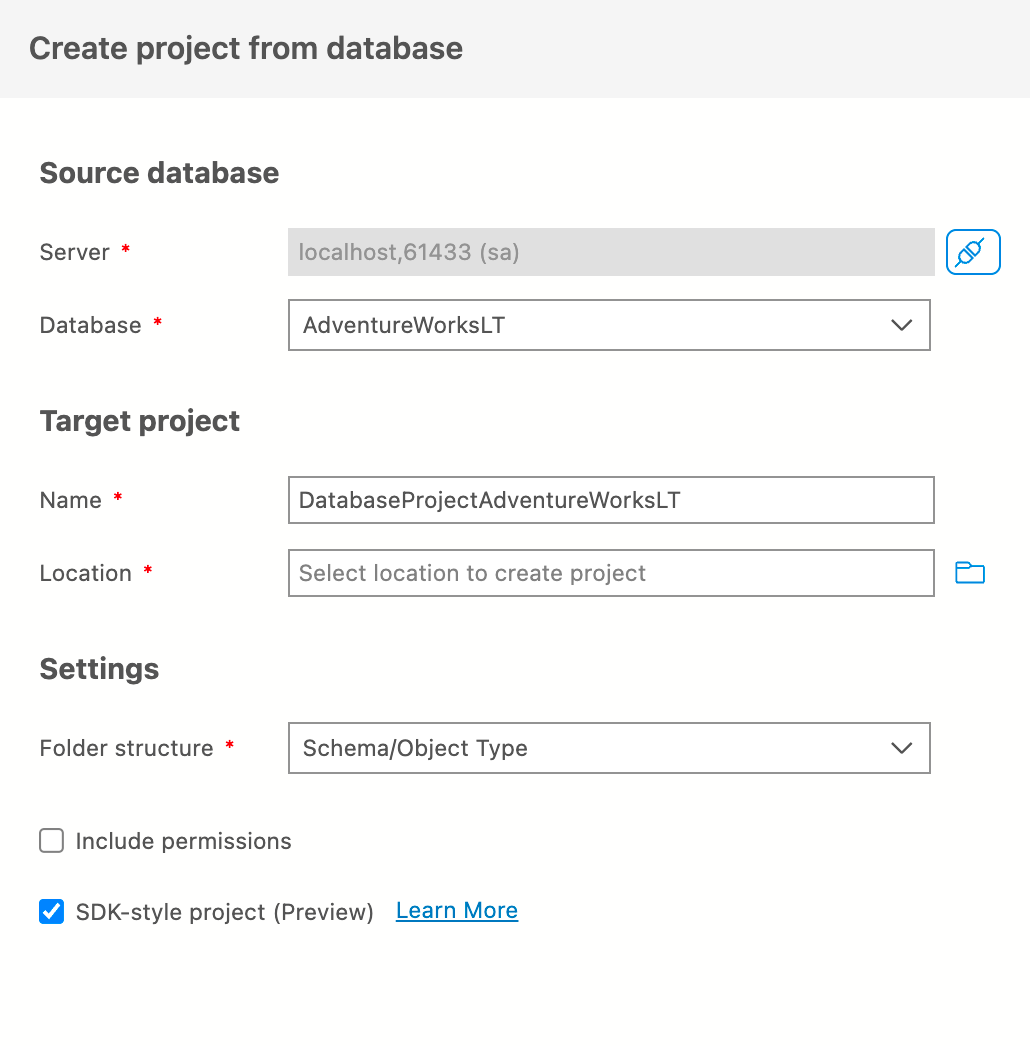Open the Learn More link
The image size is (1030, 1046).
point(457,910)
